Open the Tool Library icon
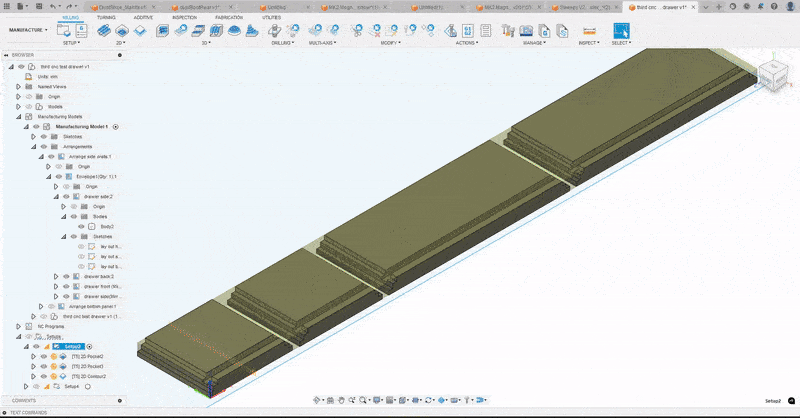Image resolution: width=800 pixels, height=418 pixels. [x=508, y=31]
